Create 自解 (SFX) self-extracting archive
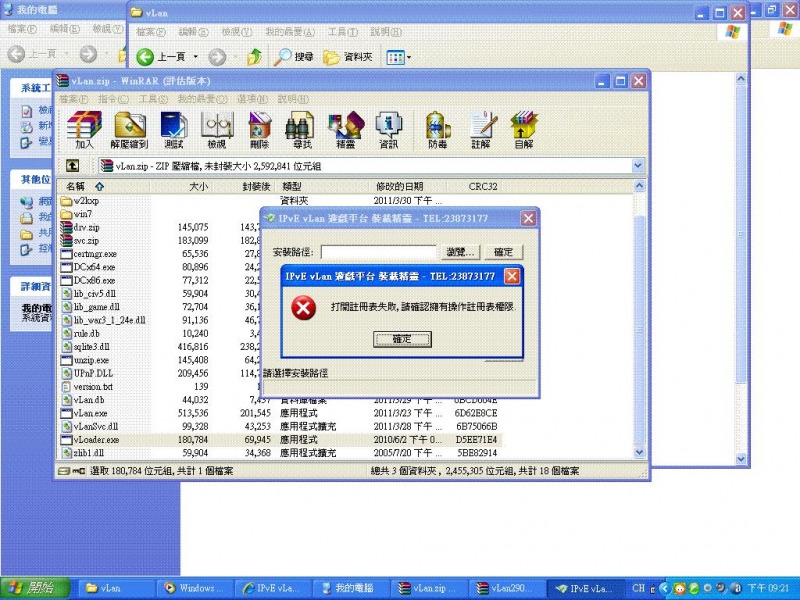Image resolution: width=800 pixels, height=600 pixels. [x=524, y=130]
